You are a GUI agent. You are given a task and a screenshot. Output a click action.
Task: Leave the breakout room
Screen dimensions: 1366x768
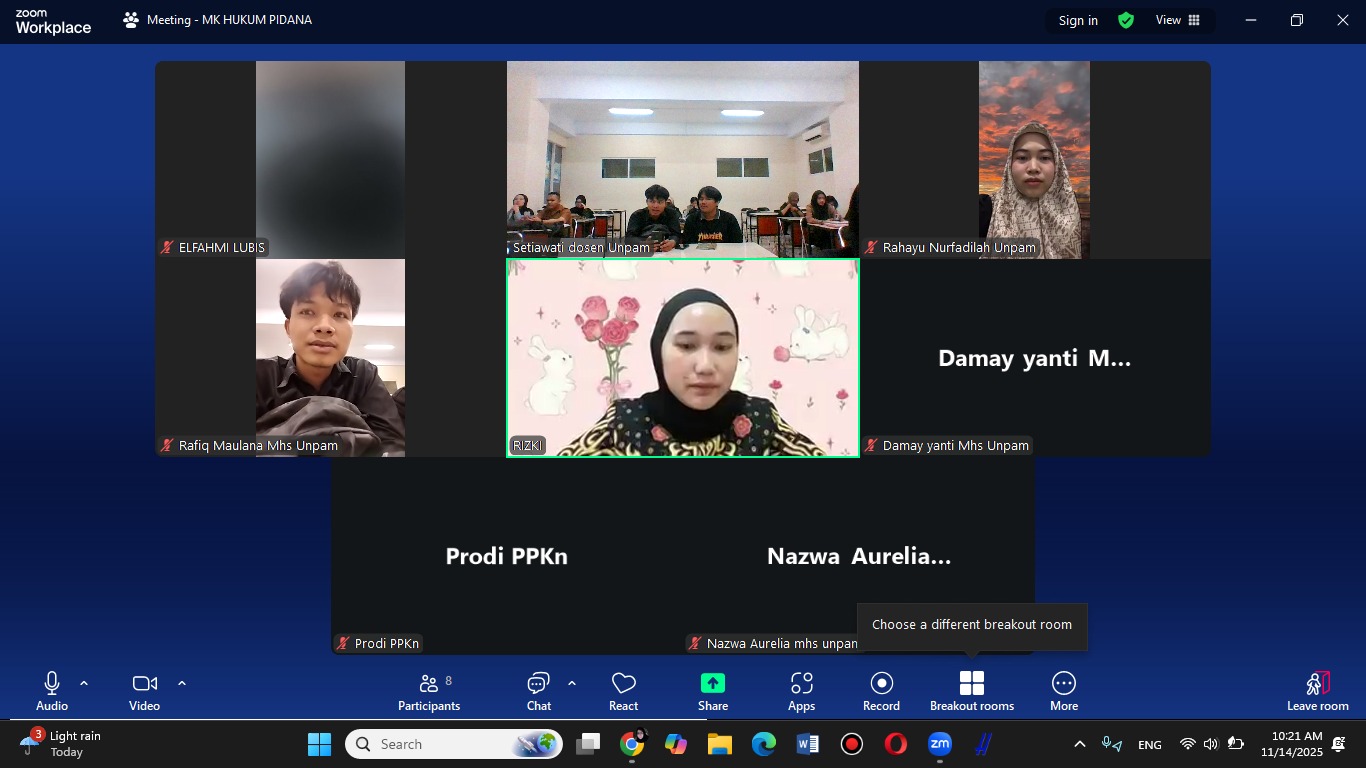[1317, 691]
